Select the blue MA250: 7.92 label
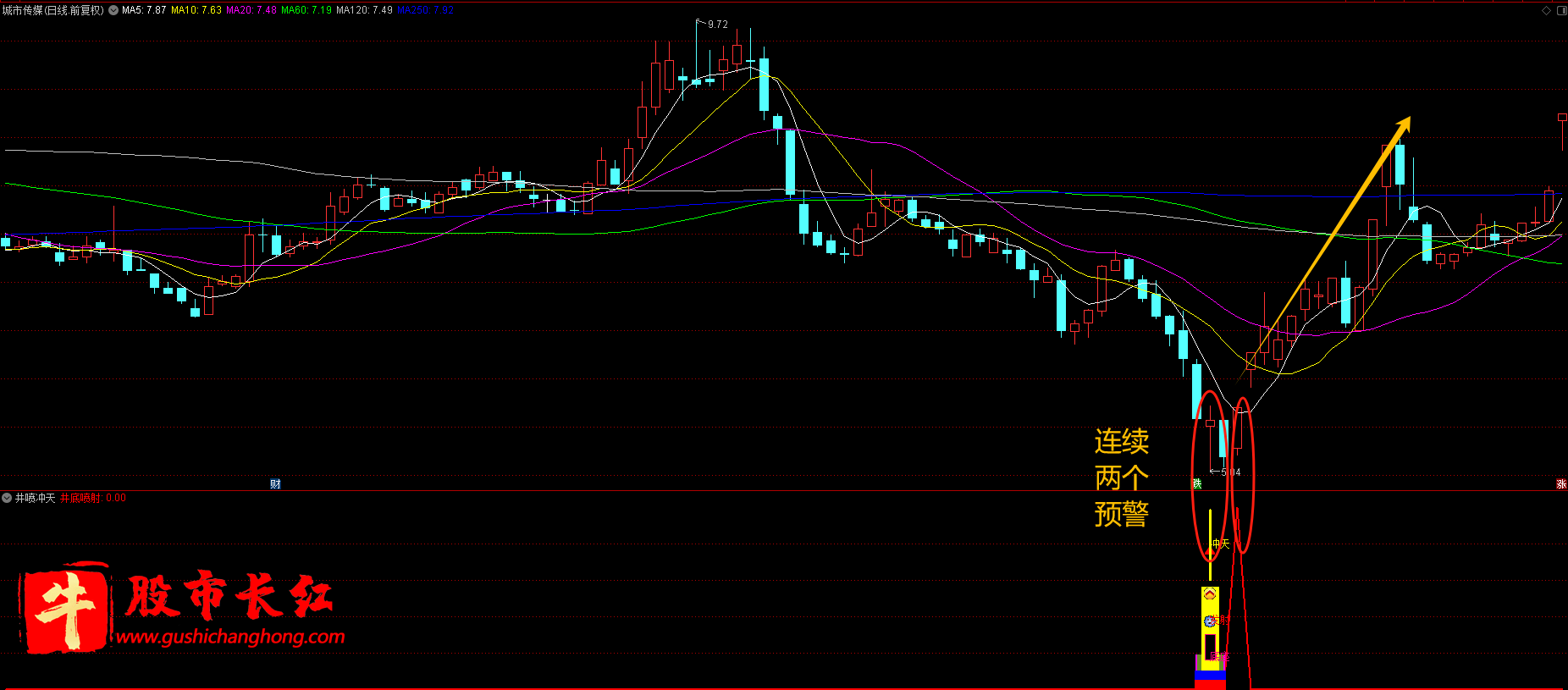The image size is (1568, 690). [426, 10]
